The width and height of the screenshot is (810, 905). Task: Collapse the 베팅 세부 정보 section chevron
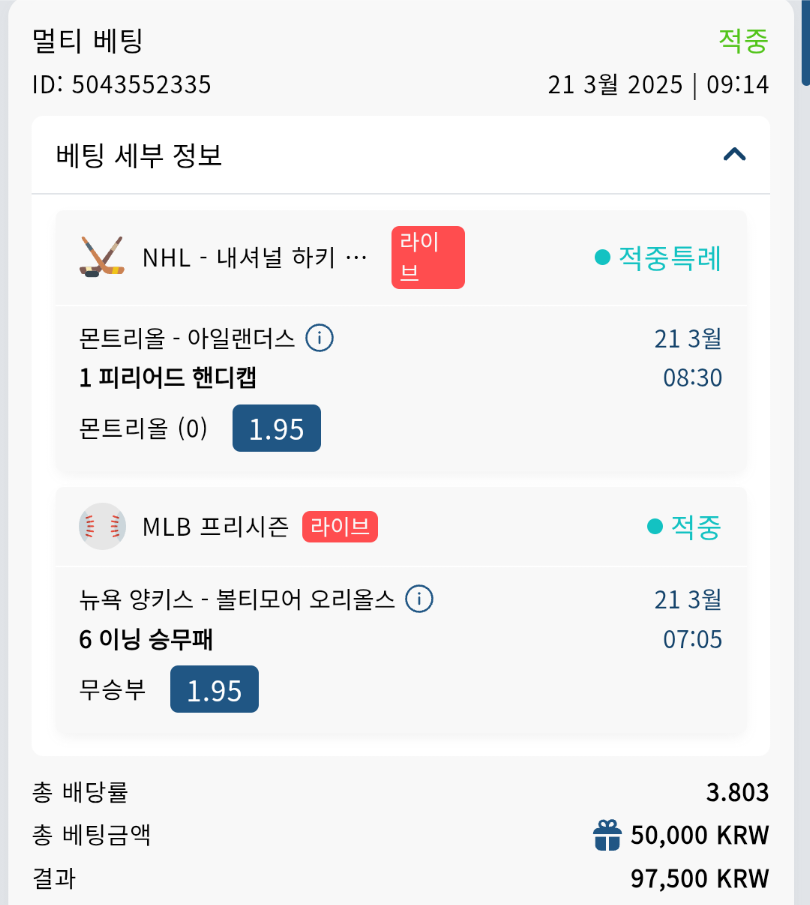[734, 155]
